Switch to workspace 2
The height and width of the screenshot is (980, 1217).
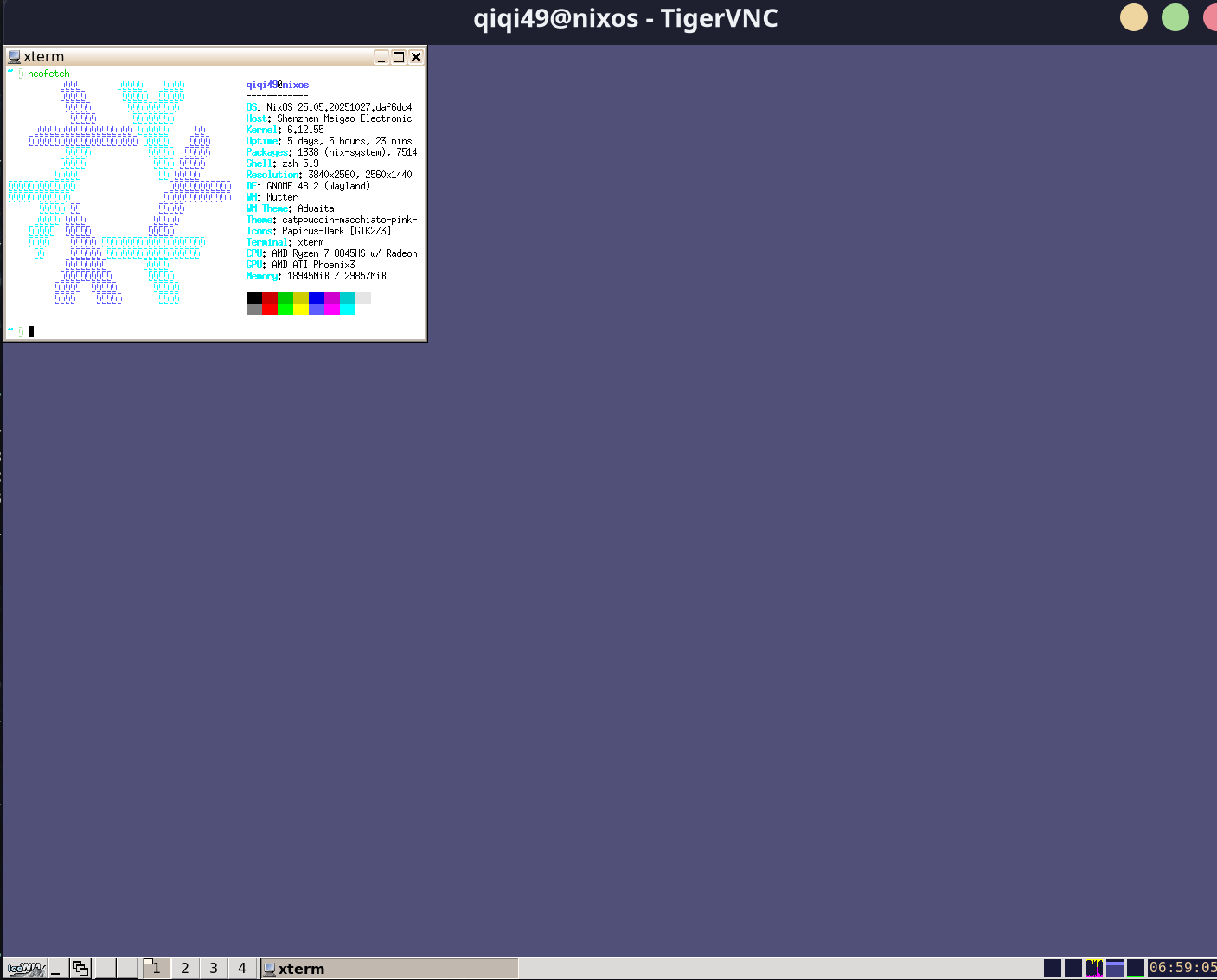coord(185,969)
